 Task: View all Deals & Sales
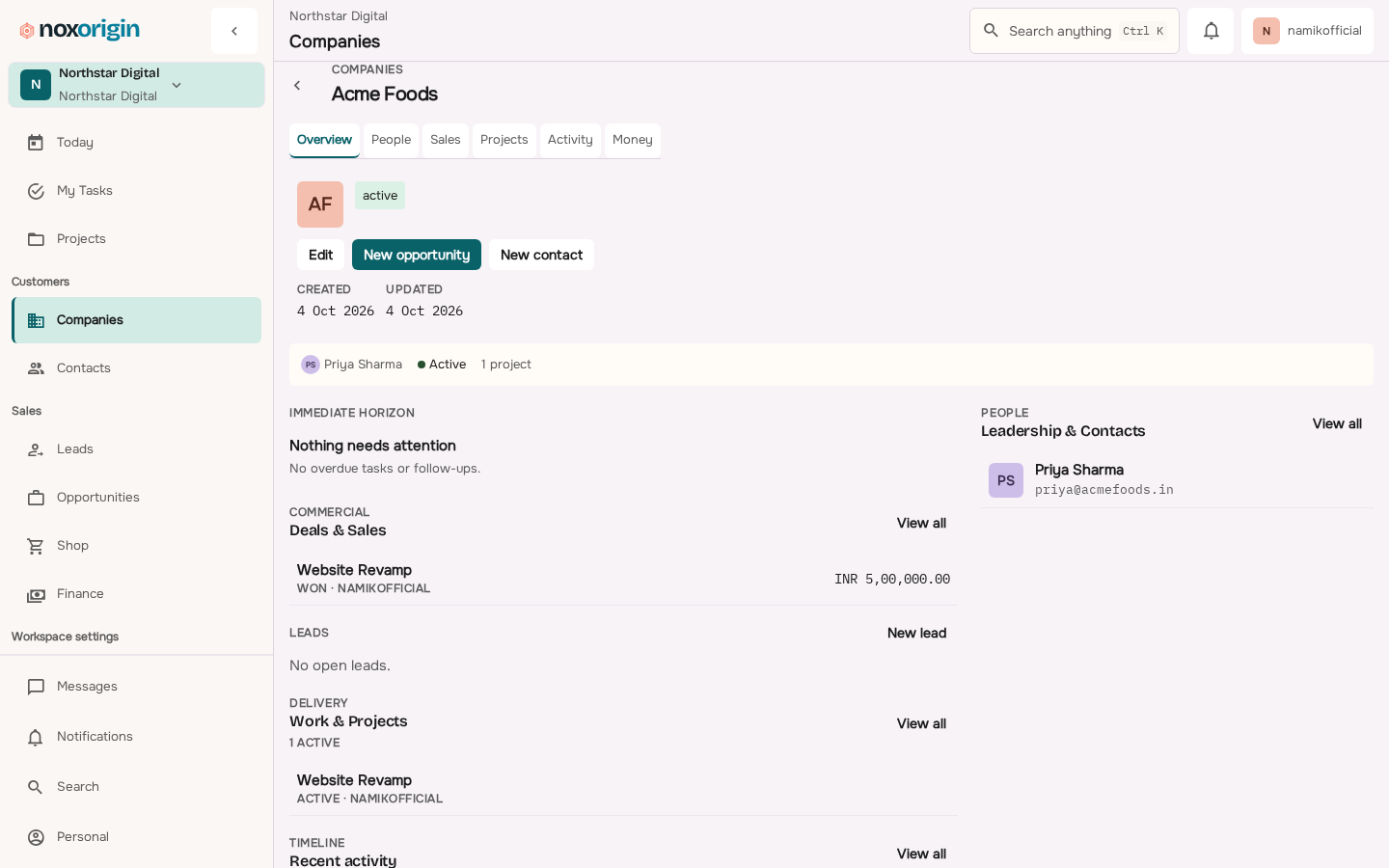(921, 523)
